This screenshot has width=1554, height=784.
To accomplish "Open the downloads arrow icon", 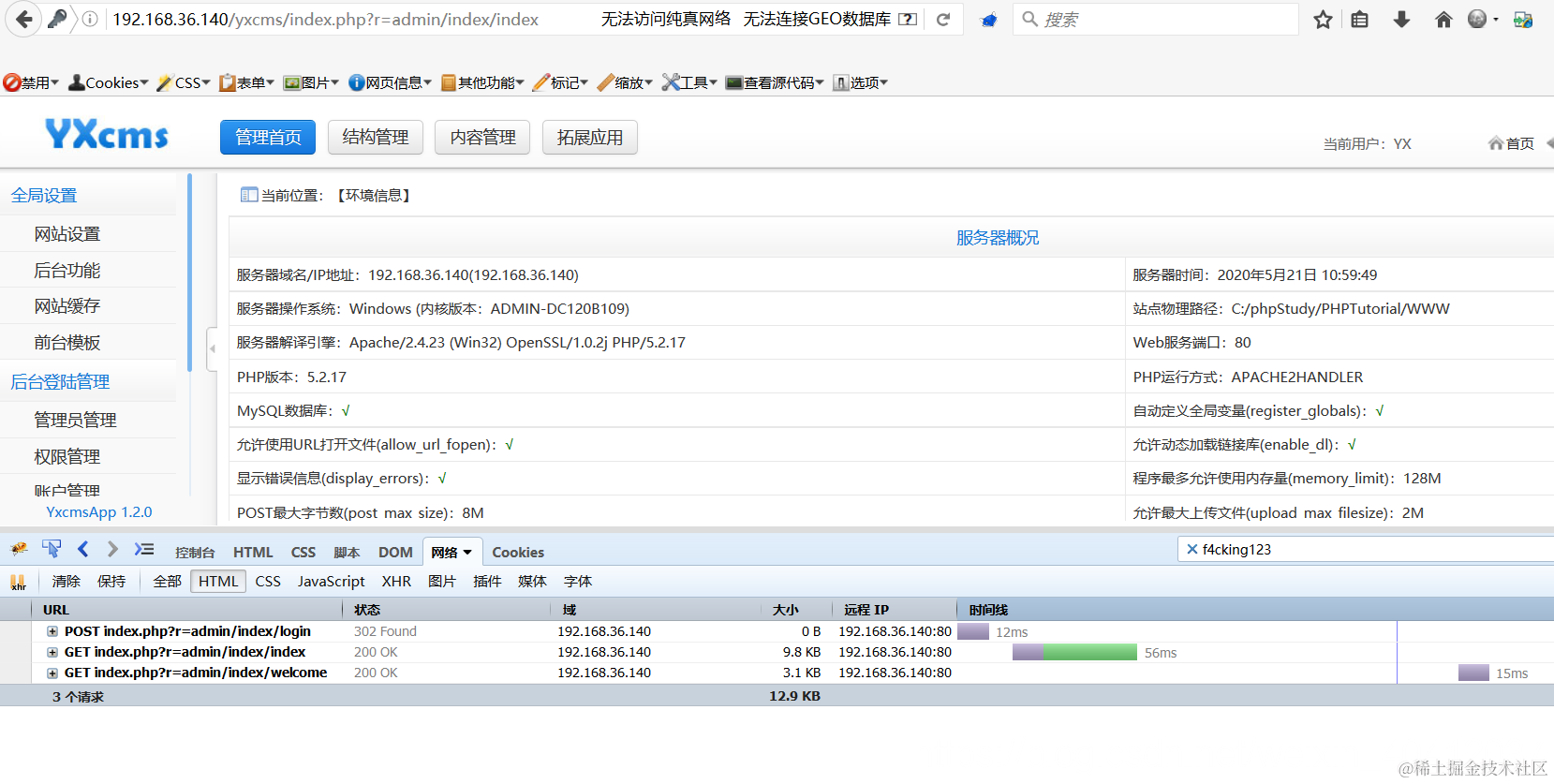I will click(x=1401, y=19).
